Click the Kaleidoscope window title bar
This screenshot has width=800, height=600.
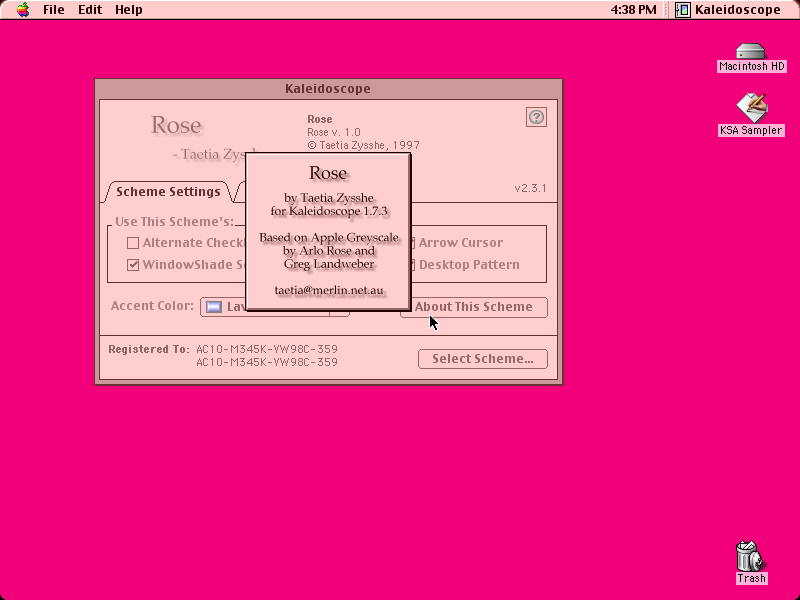[x=328, y=89]
